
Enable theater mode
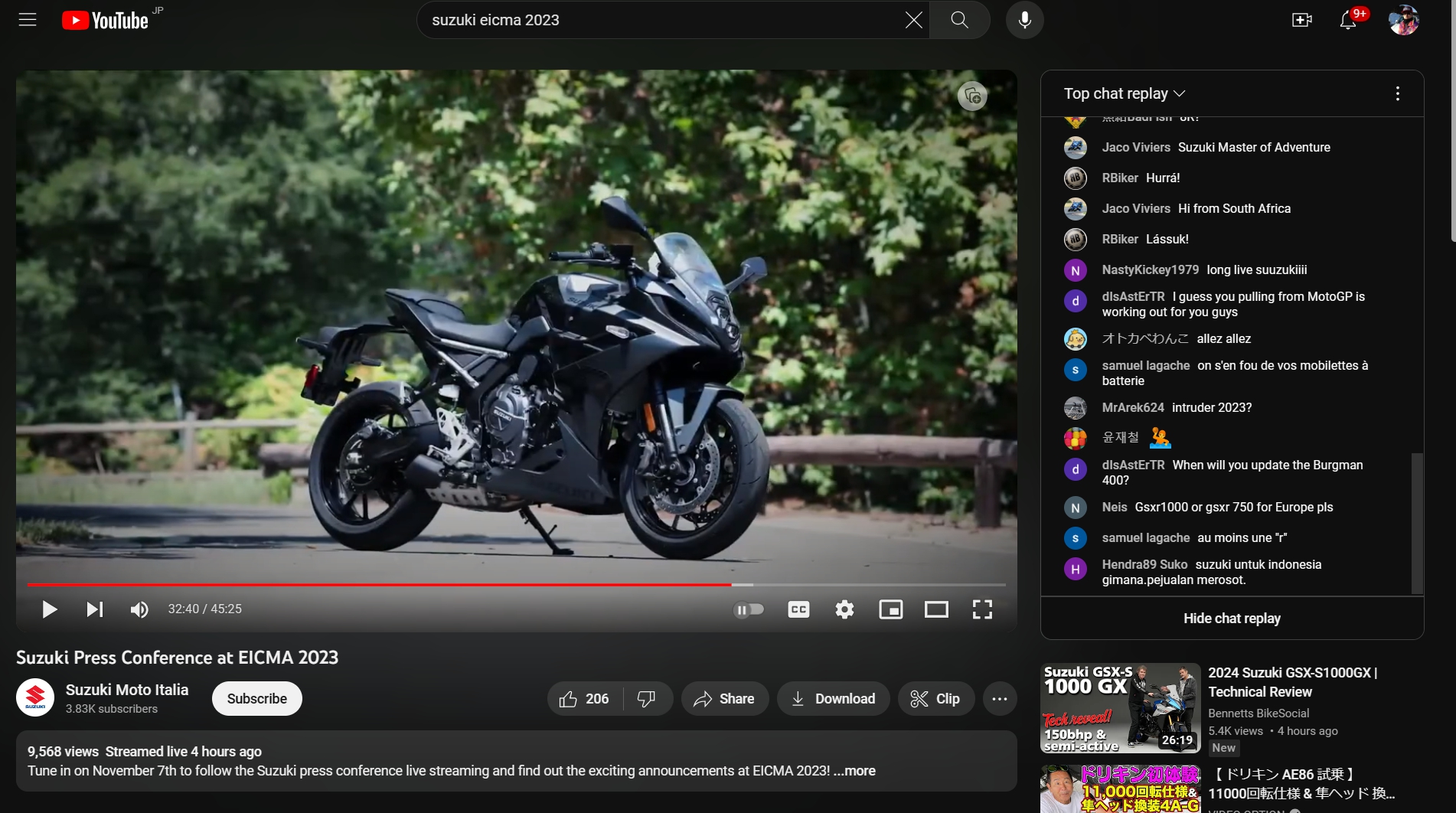point(936,609)
